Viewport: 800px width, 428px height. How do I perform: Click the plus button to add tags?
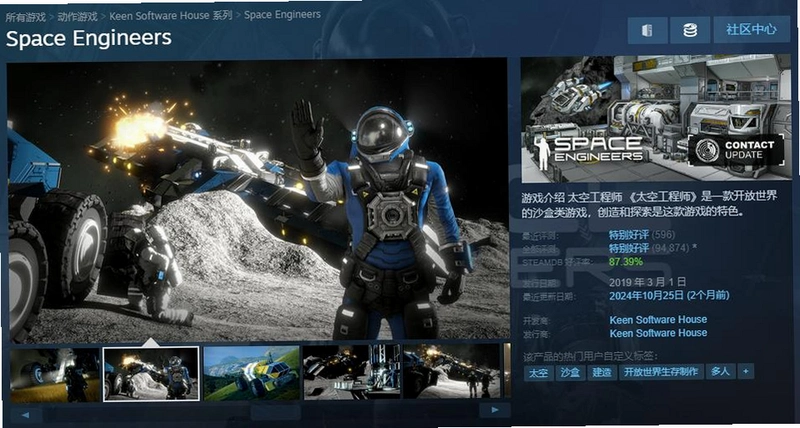pos(745,371)
